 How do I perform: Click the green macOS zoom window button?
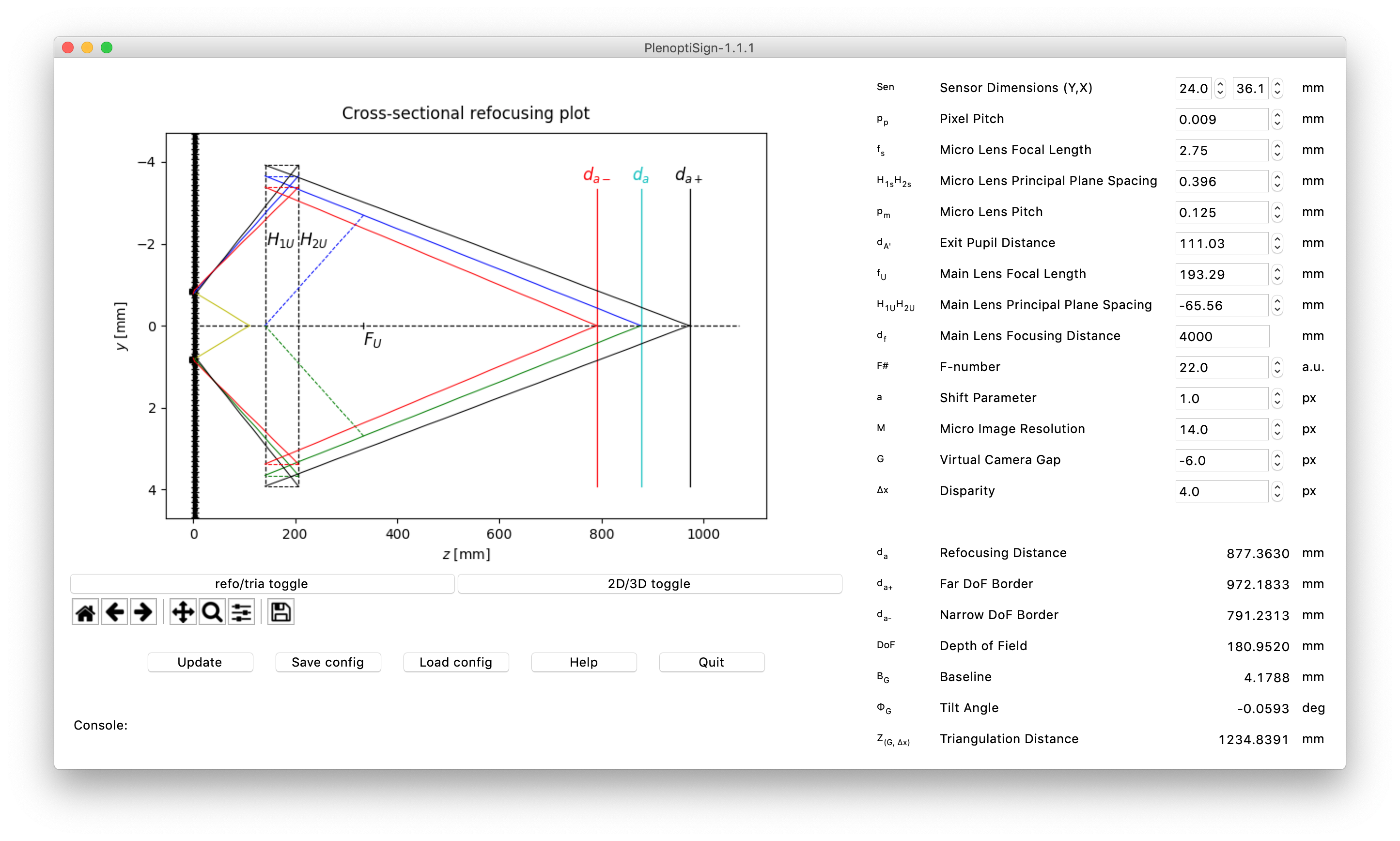(107, 47)
